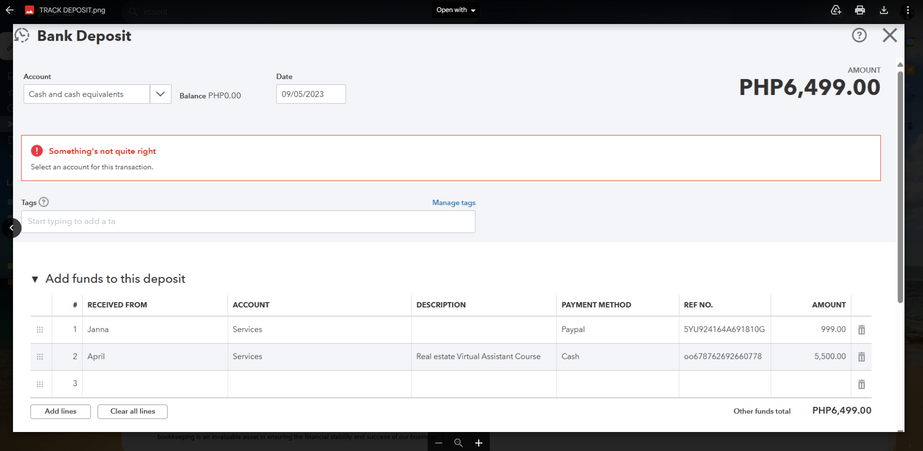Image resolution: width=923 pixels, height=451 pixels.
Task: Click 'Services' account cell in Janna row
Action: pos(320,330)
